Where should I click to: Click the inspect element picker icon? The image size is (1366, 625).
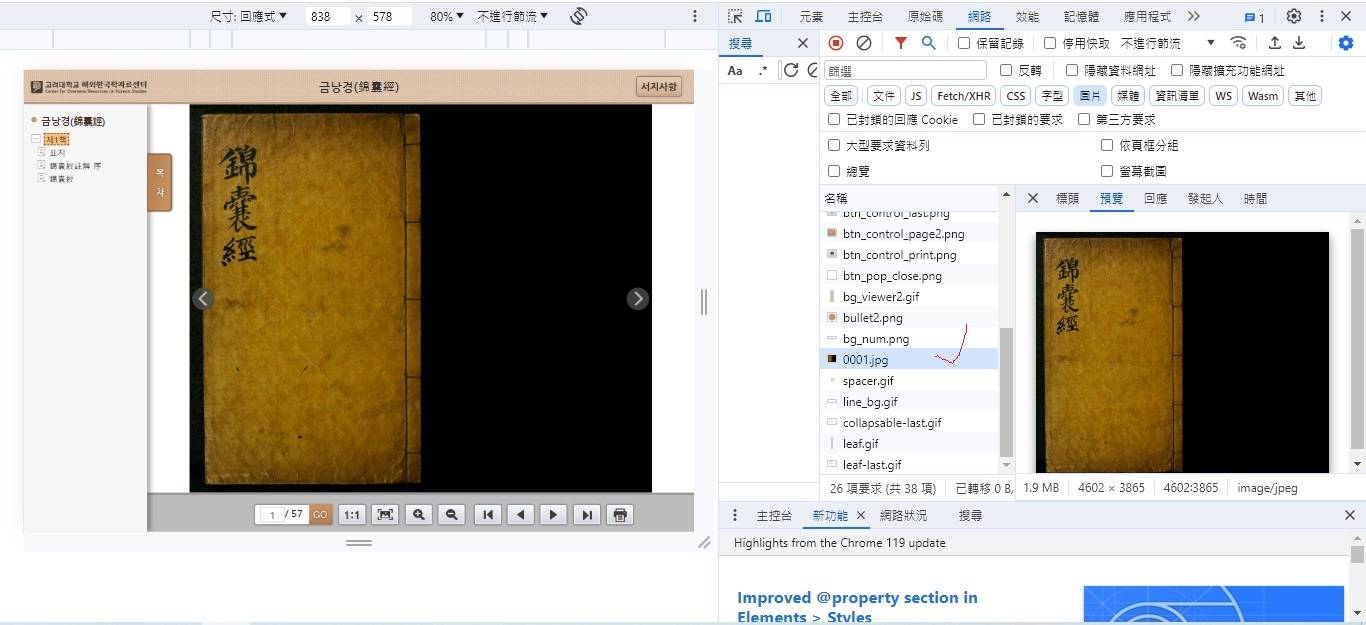pos(735,16)
